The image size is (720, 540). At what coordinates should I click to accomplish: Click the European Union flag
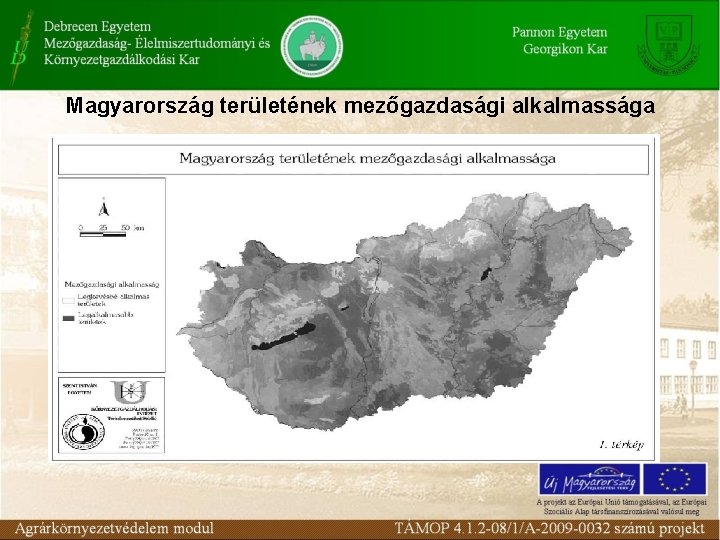coord(675,479)
